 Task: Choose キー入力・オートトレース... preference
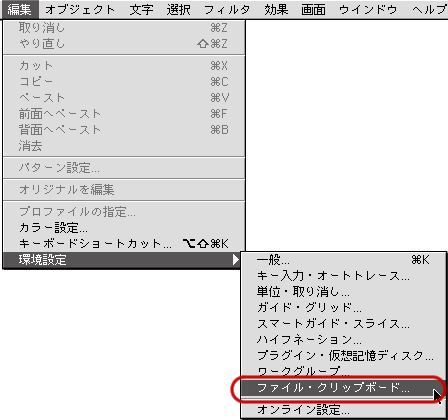pos(343,276)
